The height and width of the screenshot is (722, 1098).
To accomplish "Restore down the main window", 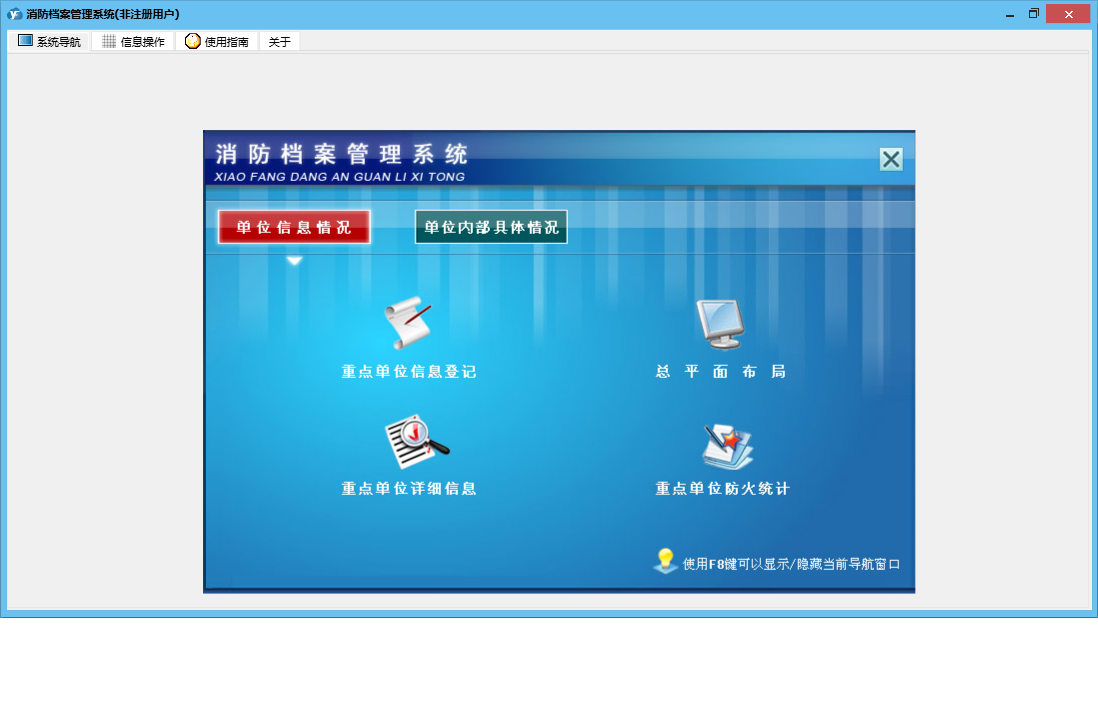I will click(x=1034, y=14).
